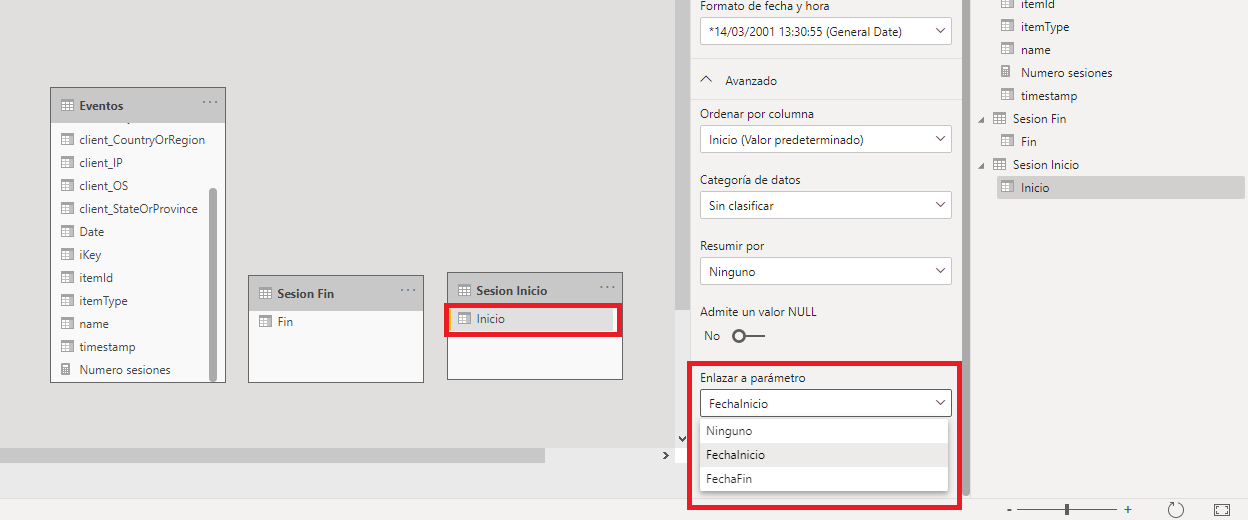This screenshot has height=520, width=1248.
Task: Choose FechaFin in the parameter list
Action: 824,479
